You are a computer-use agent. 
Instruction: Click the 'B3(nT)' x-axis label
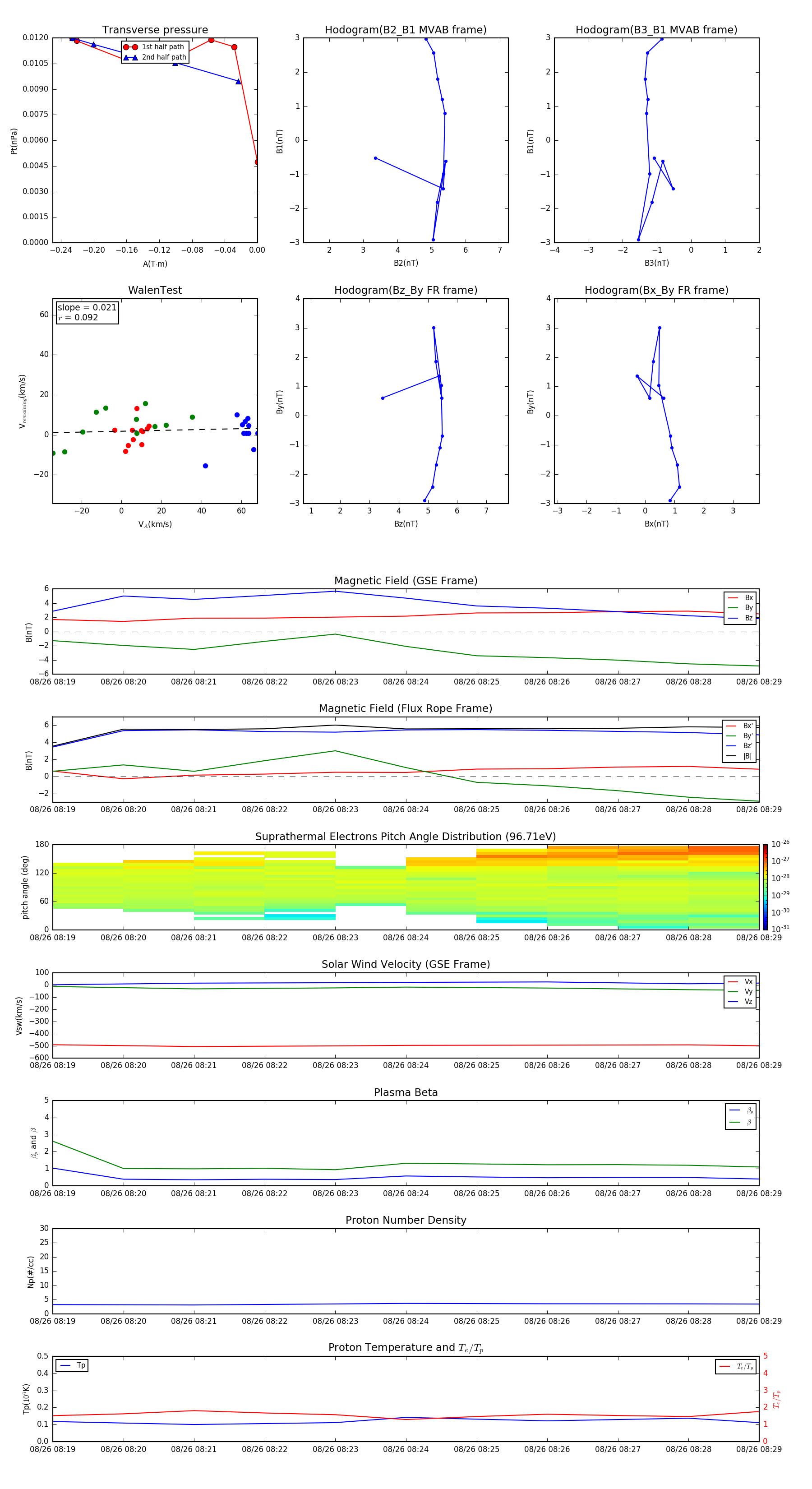point(656,263)
